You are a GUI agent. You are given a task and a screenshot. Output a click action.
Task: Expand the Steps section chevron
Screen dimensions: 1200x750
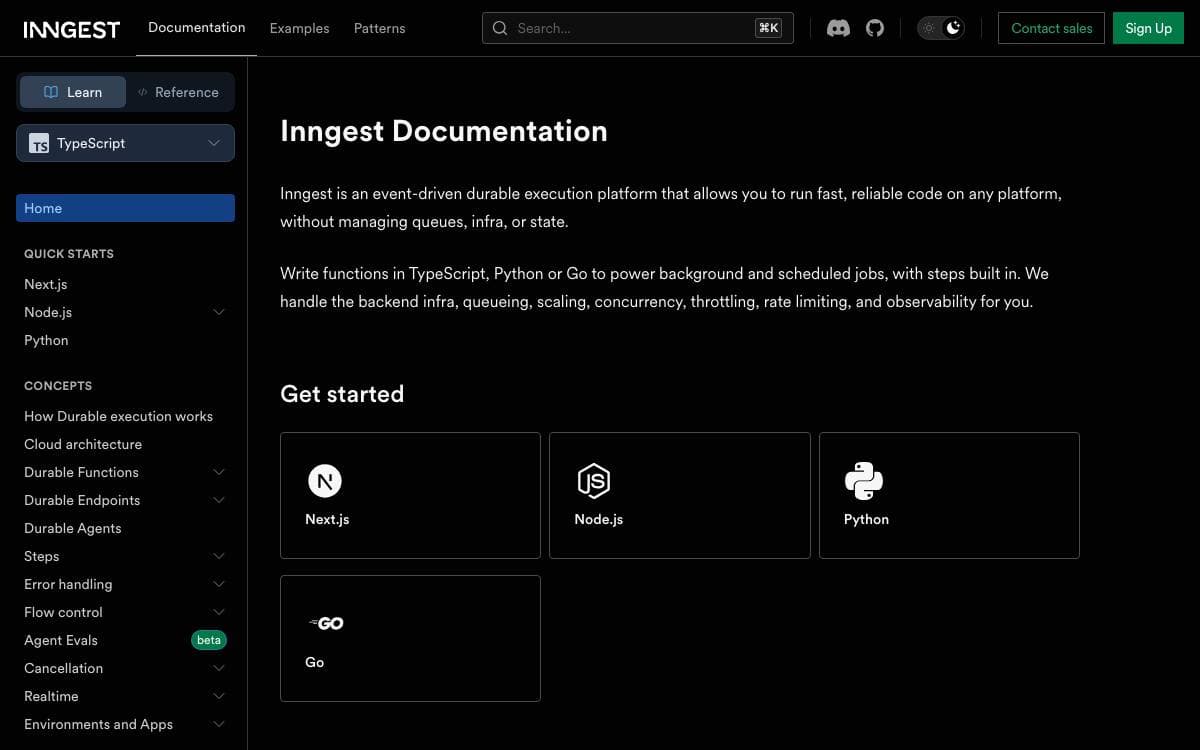click(219, 556)
